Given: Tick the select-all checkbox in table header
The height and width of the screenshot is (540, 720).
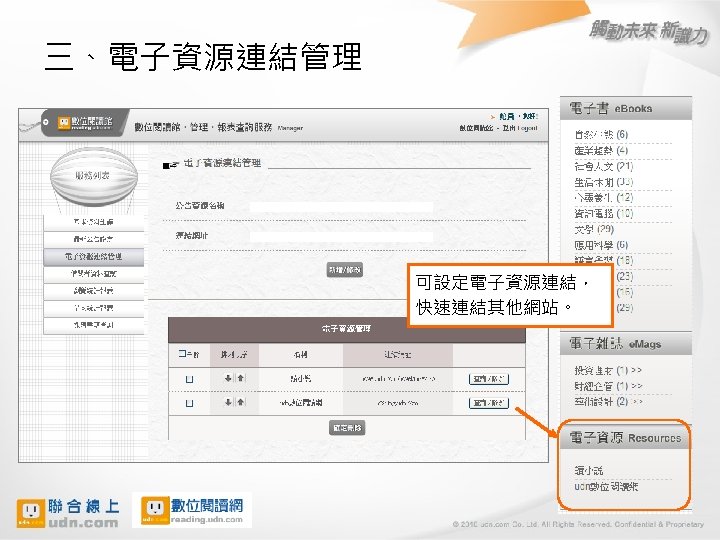Looking at the screenshot, I should click(184, 354).
